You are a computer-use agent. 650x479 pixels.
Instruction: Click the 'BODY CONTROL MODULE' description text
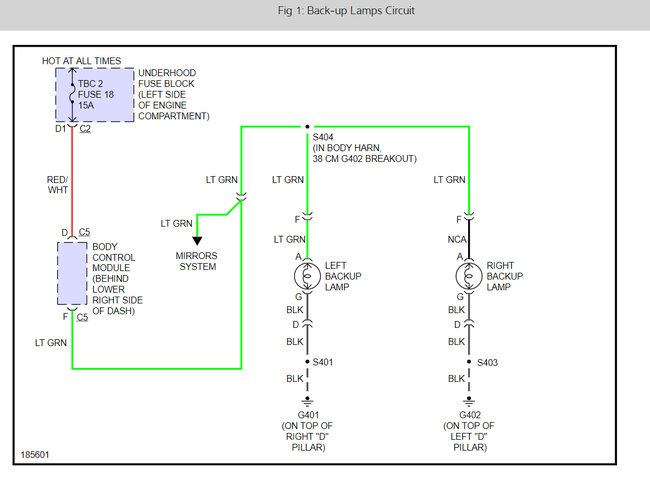117,279
